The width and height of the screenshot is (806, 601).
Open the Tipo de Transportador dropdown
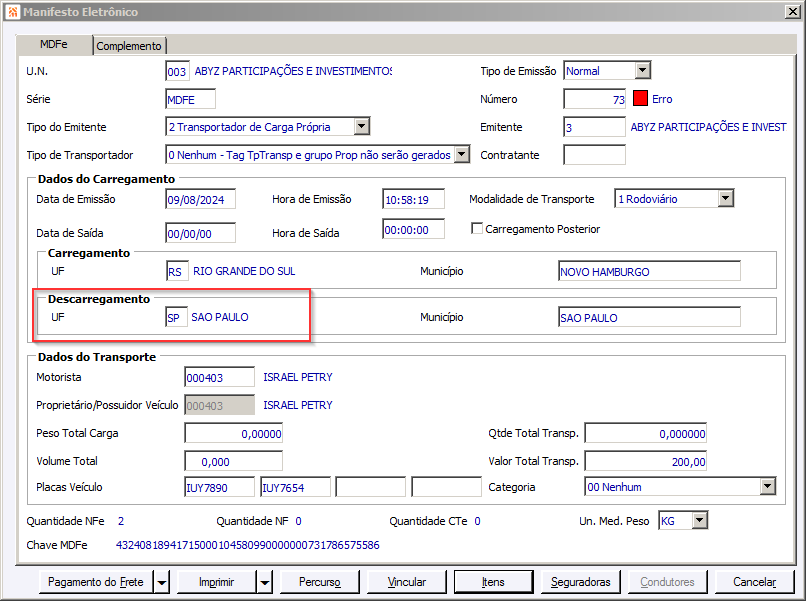tap(462, 154)
